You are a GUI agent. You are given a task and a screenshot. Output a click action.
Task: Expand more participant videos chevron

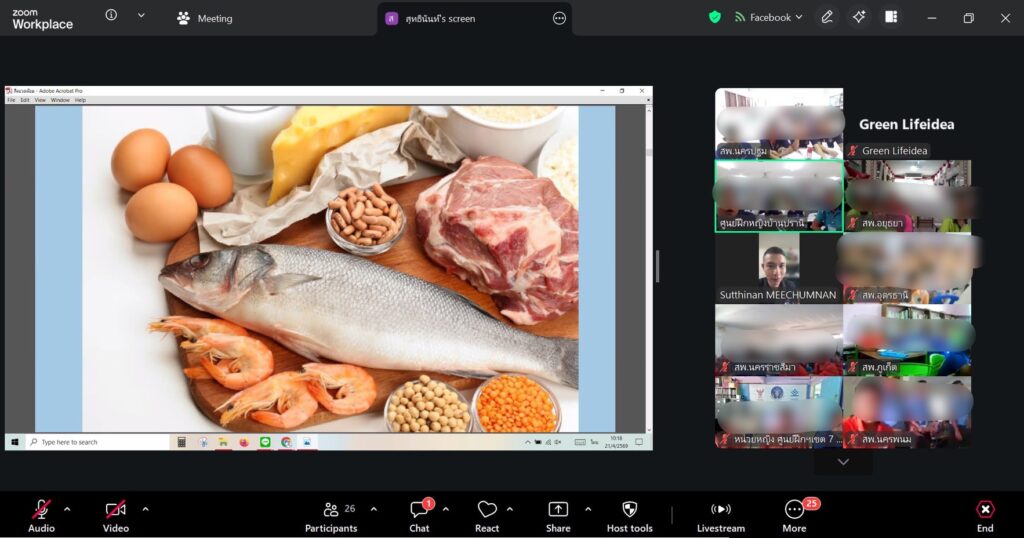[x=843, y=462]
